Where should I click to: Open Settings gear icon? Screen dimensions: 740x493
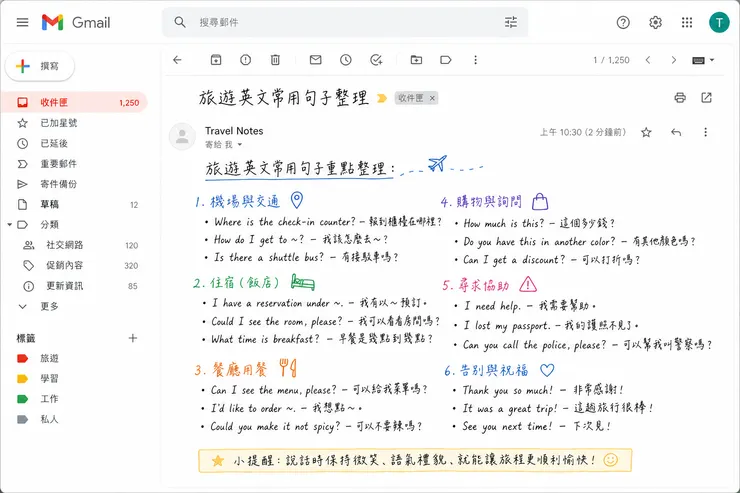tap(655, 22)
